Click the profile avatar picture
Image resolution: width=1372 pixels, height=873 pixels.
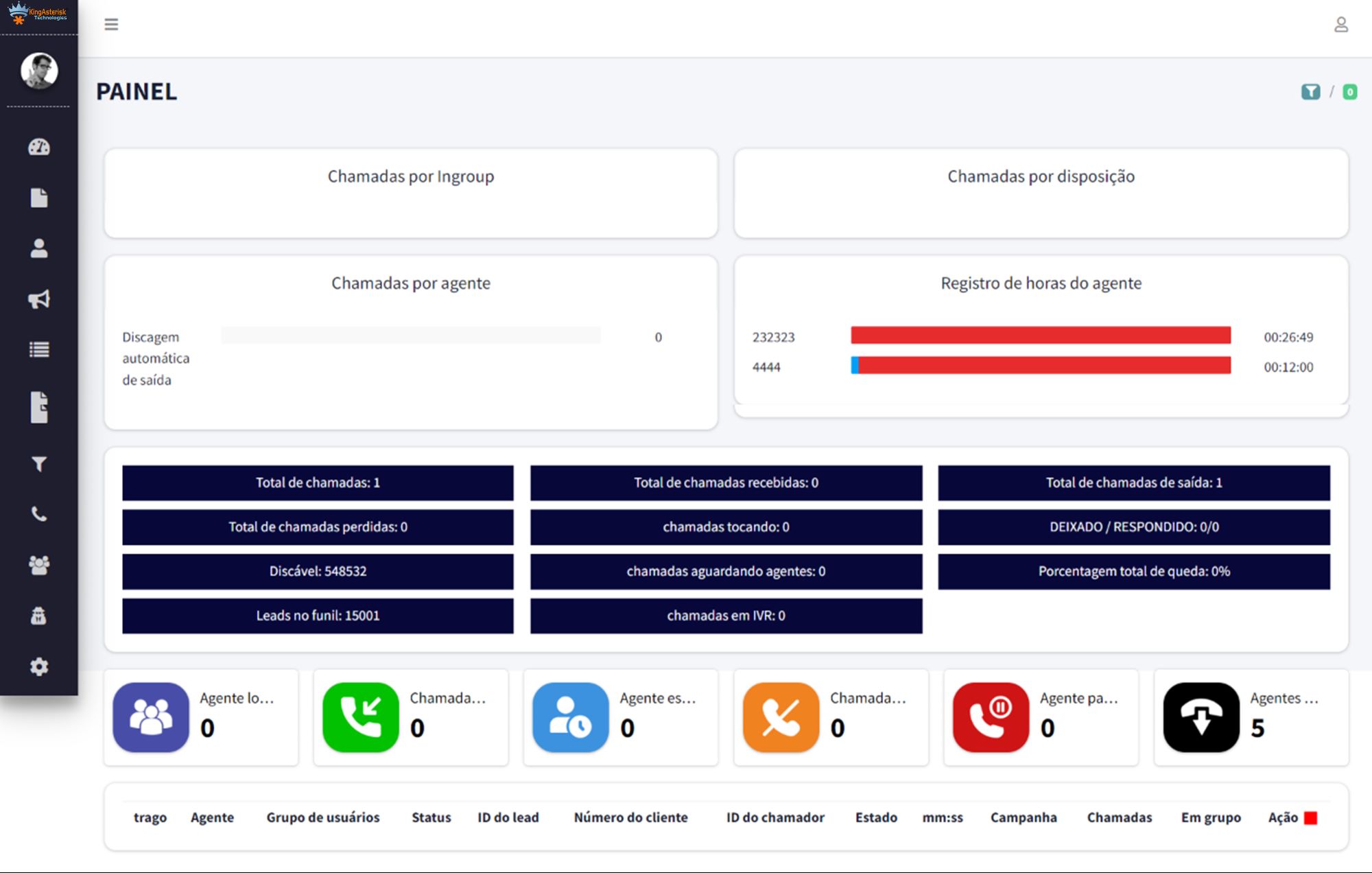point(39,71)
